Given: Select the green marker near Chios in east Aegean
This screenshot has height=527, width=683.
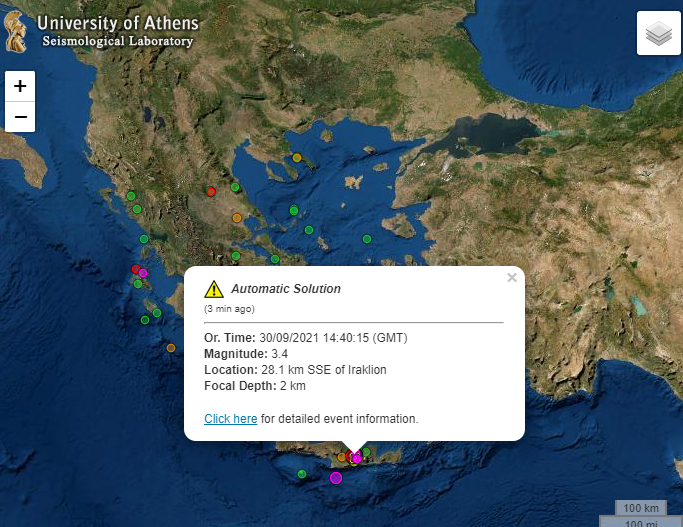Looking at the screenshot, I should pos(367,239).
